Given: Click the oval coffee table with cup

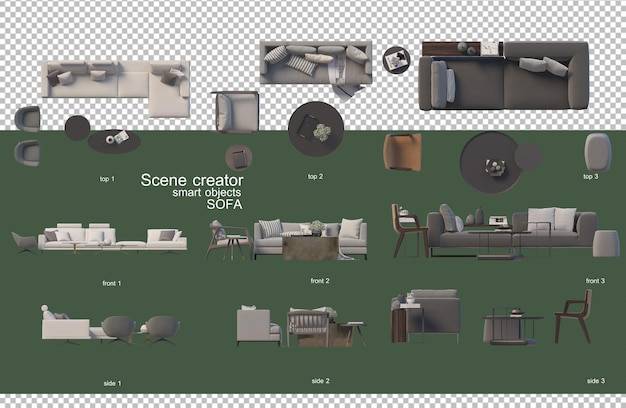Looking at the screenshot, I should coord(114,142).
